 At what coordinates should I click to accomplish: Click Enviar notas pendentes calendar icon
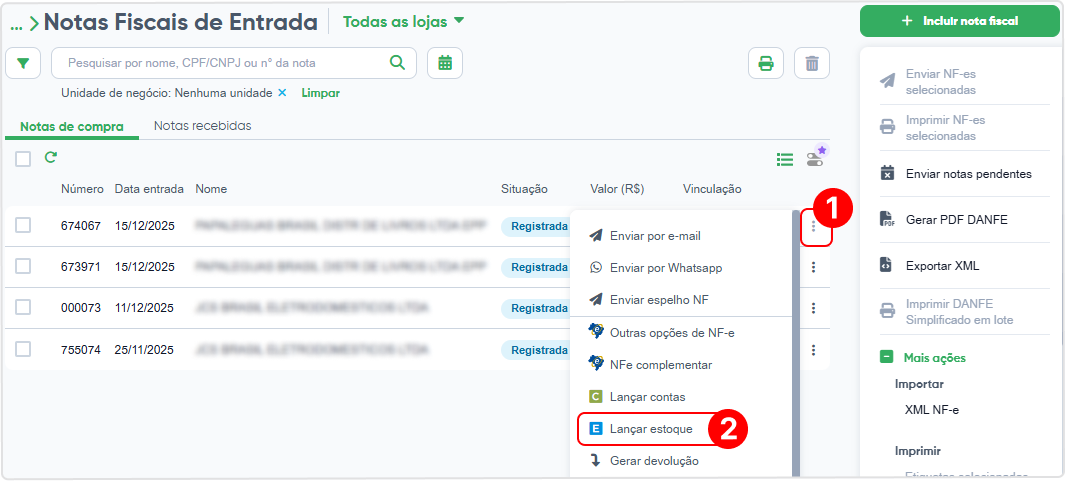887,174
